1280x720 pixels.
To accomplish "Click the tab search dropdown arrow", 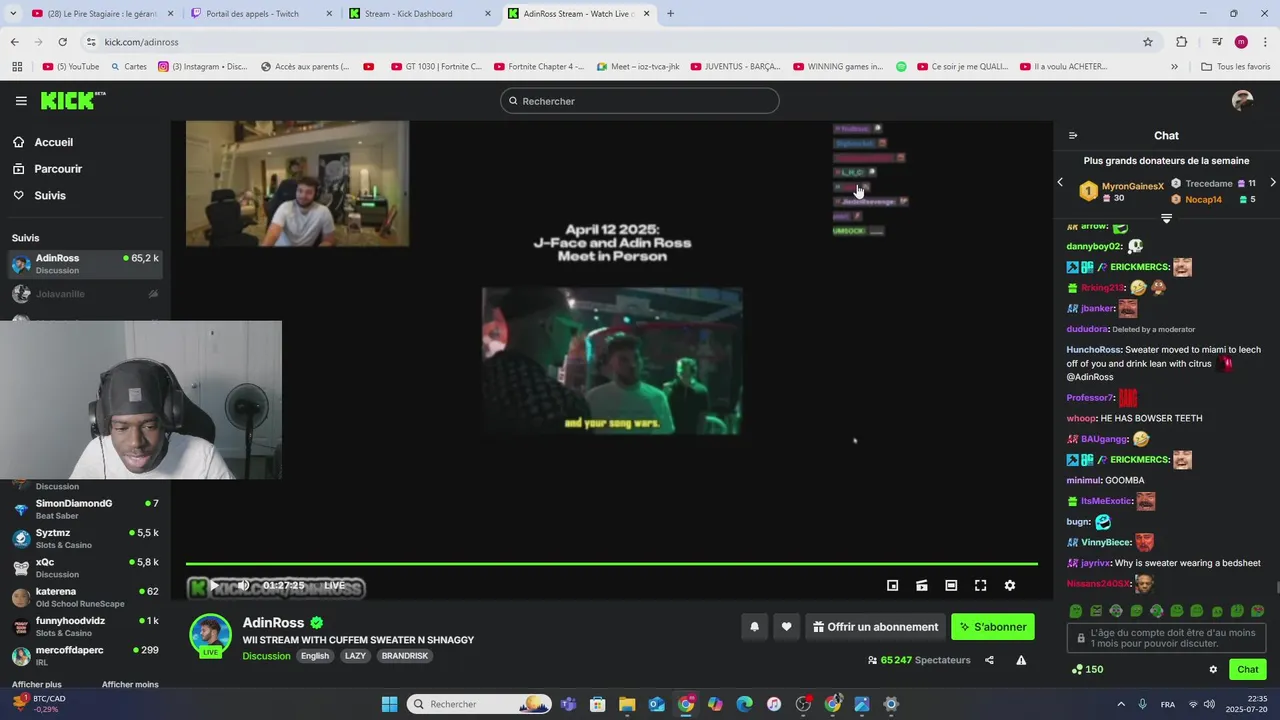I will click(12, 14).
